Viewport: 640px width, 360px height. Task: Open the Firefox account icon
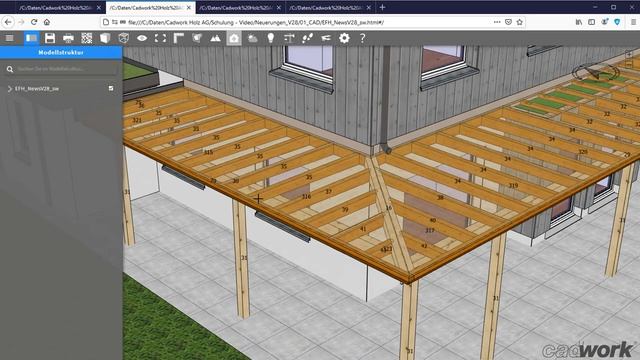pos(604,22)
